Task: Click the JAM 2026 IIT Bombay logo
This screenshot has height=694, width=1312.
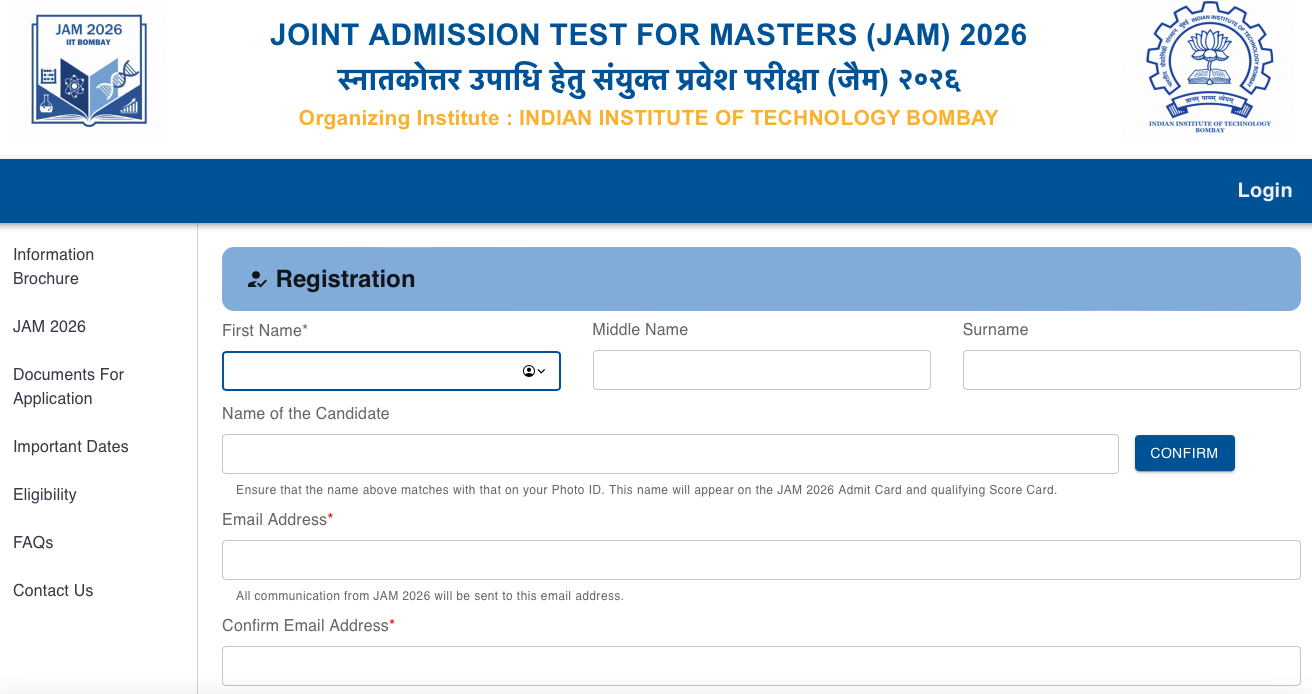Action: (x=89, y=69)
